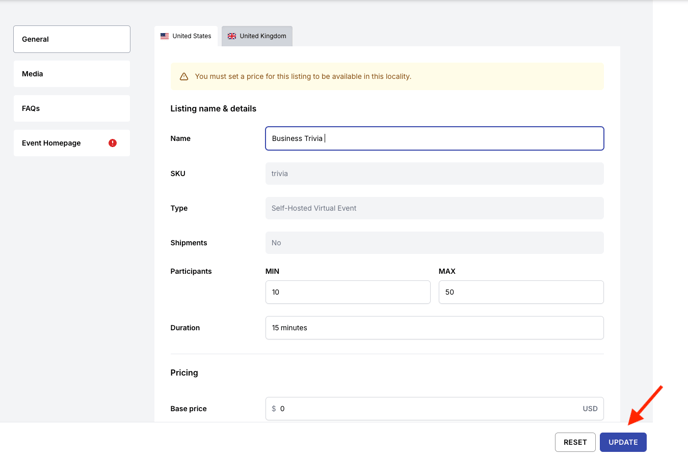Edit the MIN participants field
The width and height of the screenshot is (688, 458).
coord(348,292)
